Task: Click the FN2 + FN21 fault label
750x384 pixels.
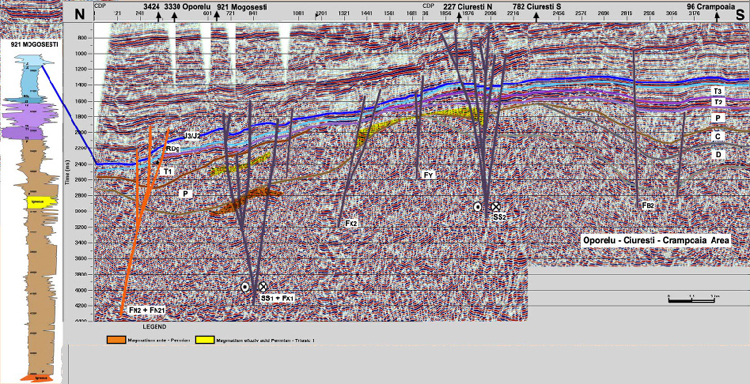Action: 143,310
